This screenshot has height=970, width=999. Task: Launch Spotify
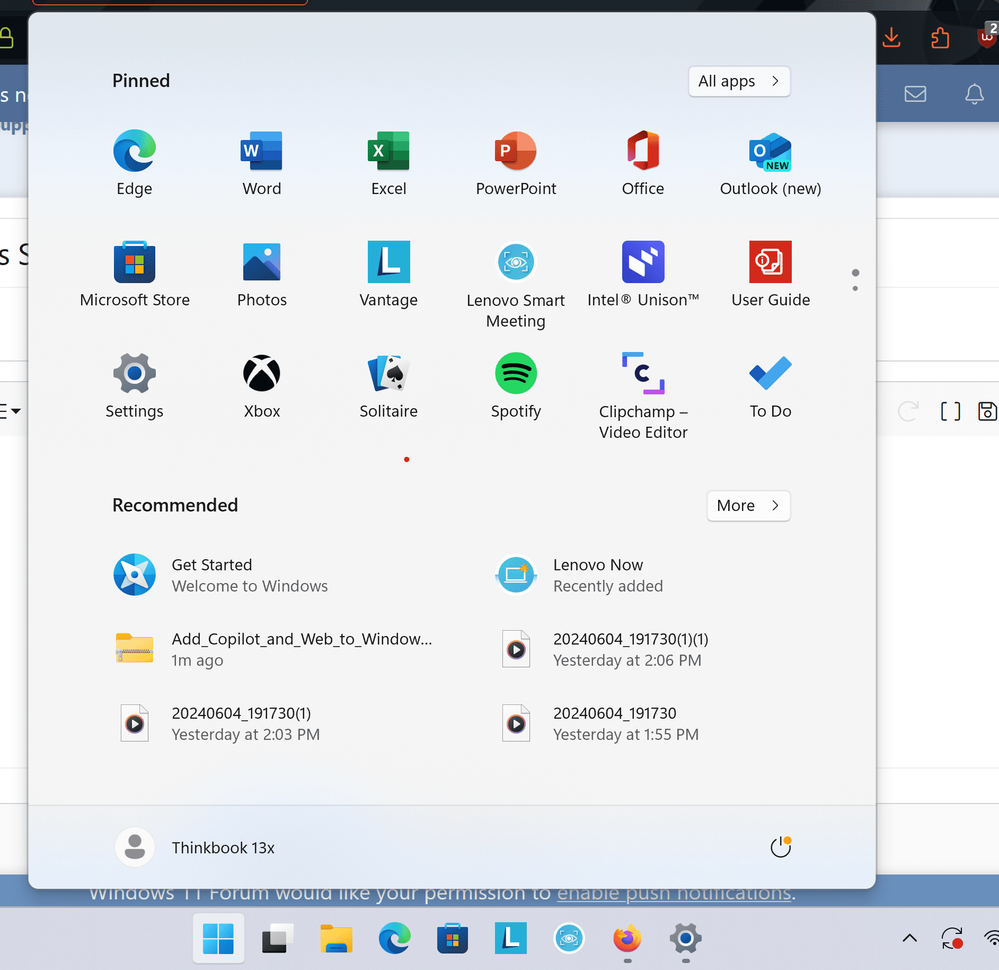tap(515, 386)
